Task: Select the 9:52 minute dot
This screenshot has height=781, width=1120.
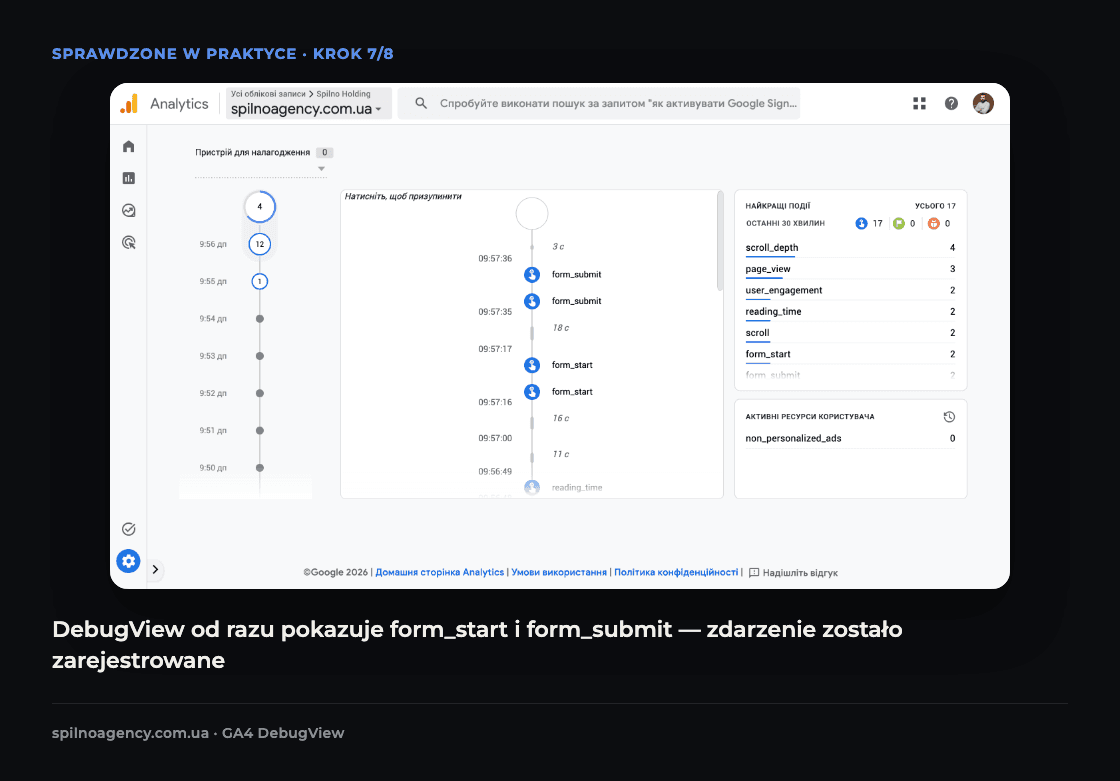Action: (260, 393)
